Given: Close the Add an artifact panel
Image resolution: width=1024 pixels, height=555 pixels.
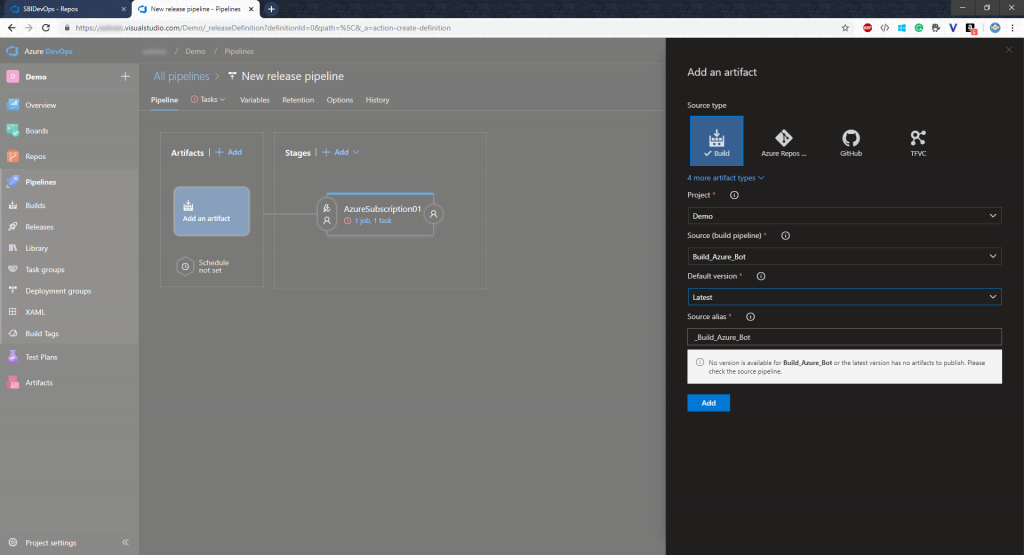Looking at the screenshot, I should point(1009,50).
